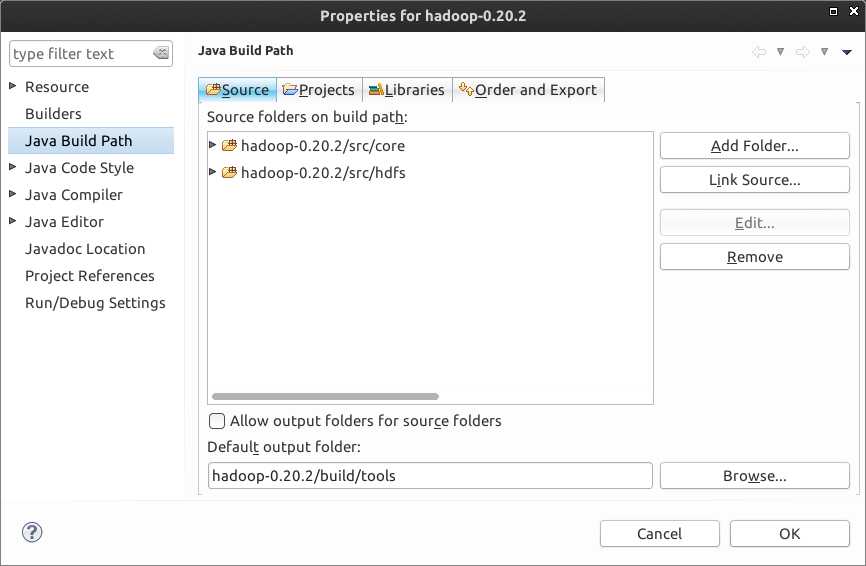Viewport: 866px width, 566px height.
Task: Click the clear filter text icon
Action: click(161, 54)
